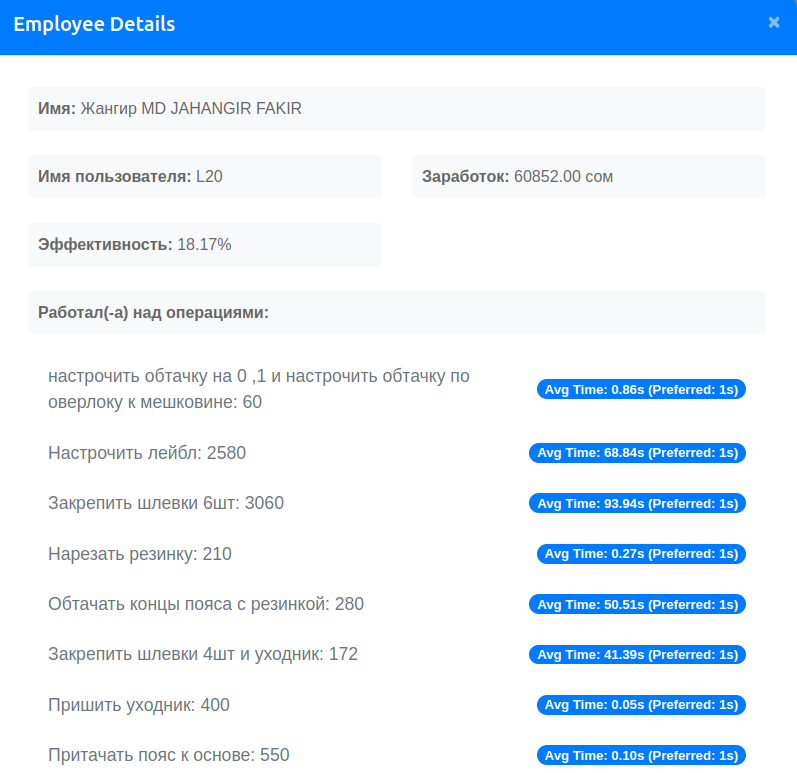Click the Работал(-а) над операциями heading

pos(154,312)
